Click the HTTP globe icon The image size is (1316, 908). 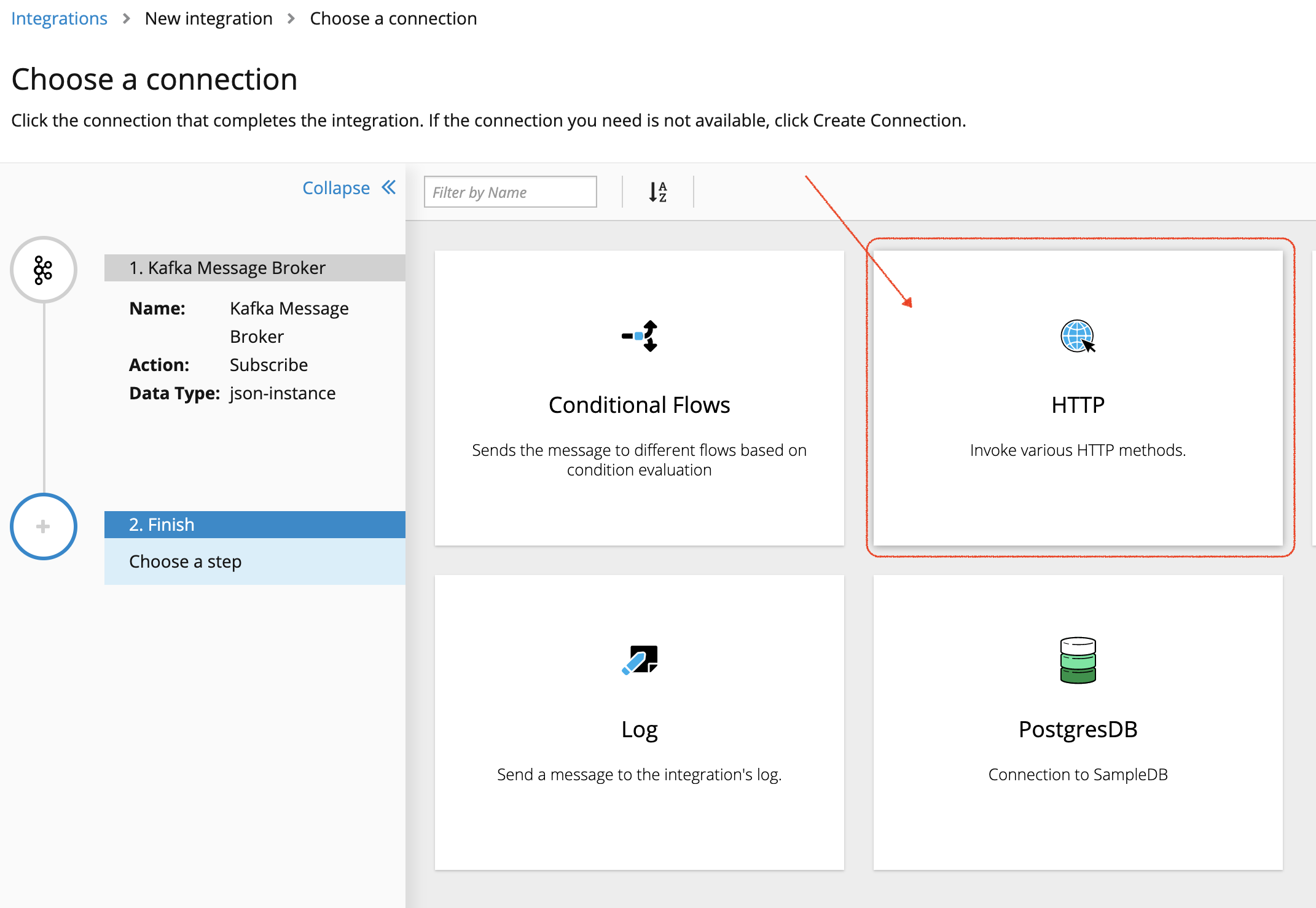click(x=1078, y=336)
